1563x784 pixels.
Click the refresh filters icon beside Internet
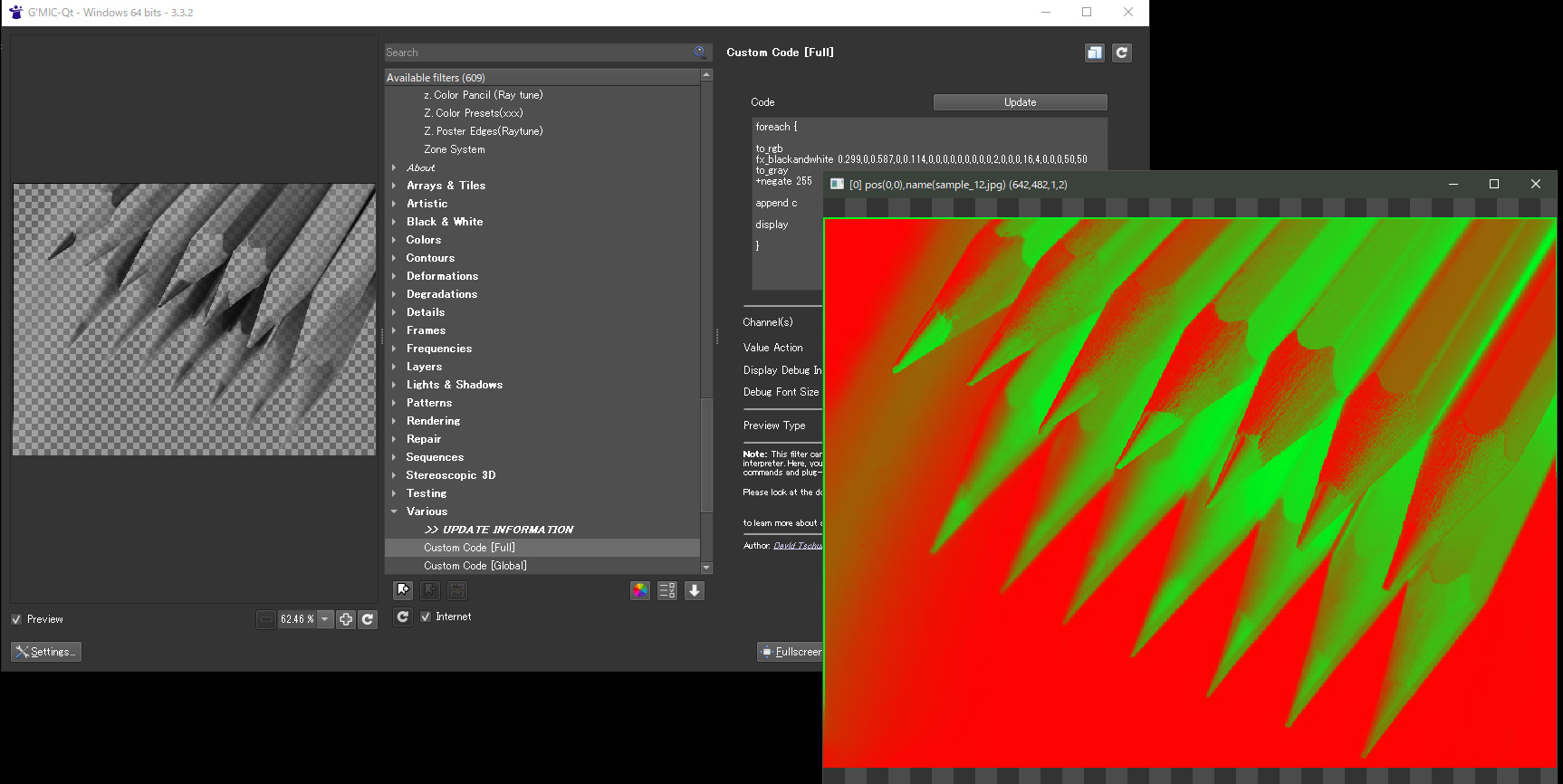coord(403,617)
